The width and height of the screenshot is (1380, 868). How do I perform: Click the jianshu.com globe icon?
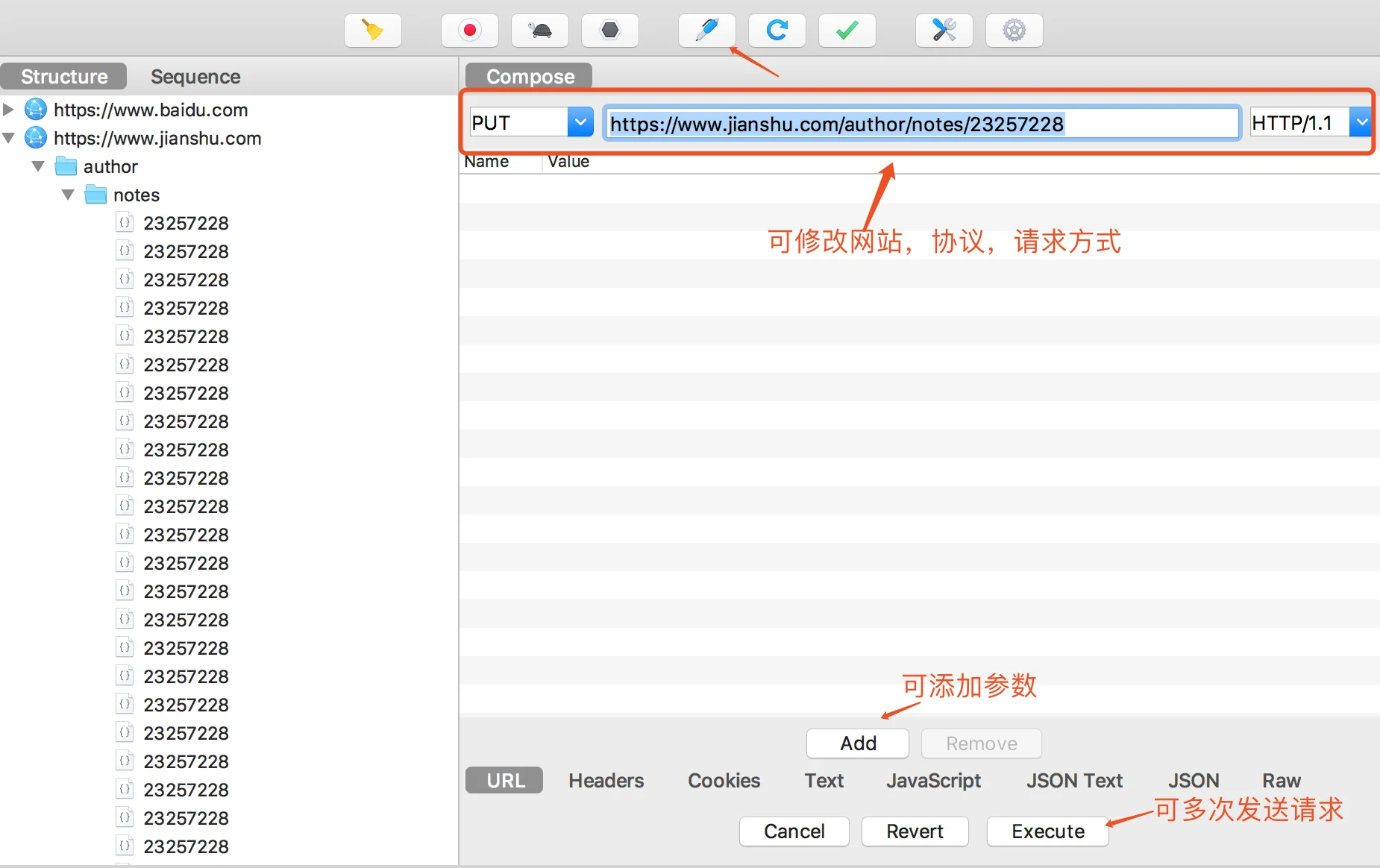click(x=36, y=138)
